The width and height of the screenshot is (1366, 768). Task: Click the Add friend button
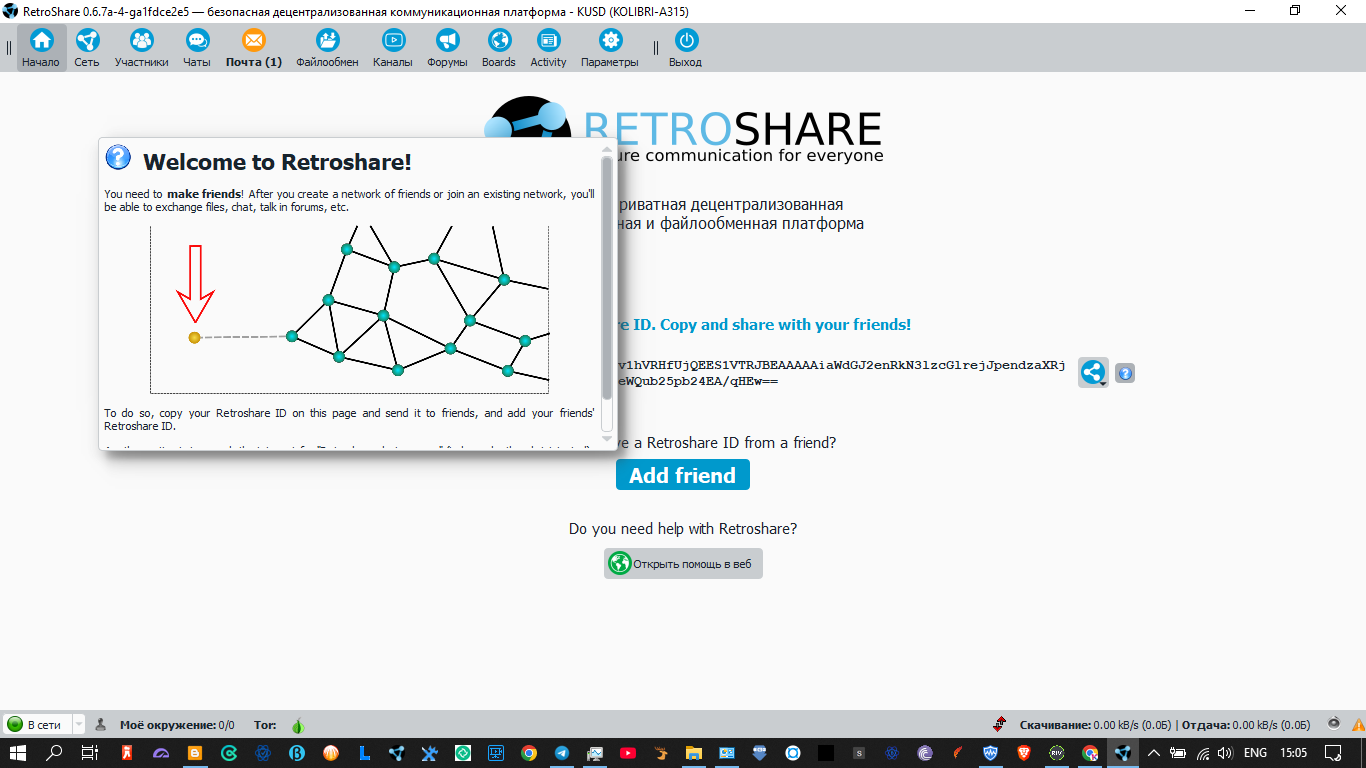683,475
